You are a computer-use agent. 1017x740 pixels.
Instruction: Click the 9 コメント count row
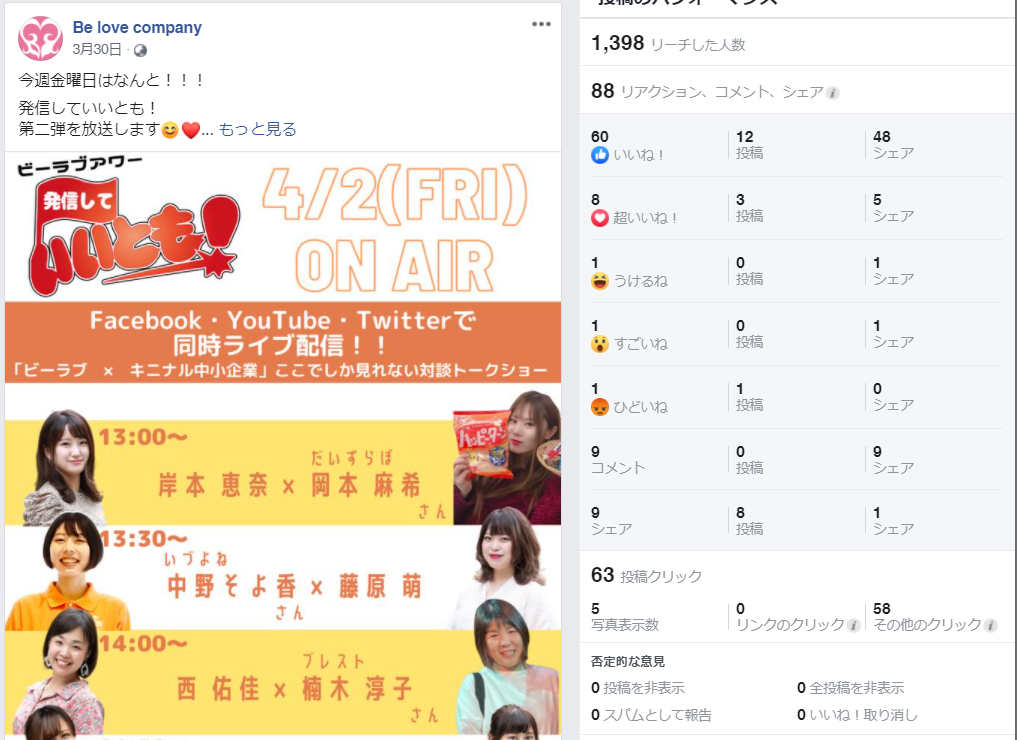click(x=797, y=459)
